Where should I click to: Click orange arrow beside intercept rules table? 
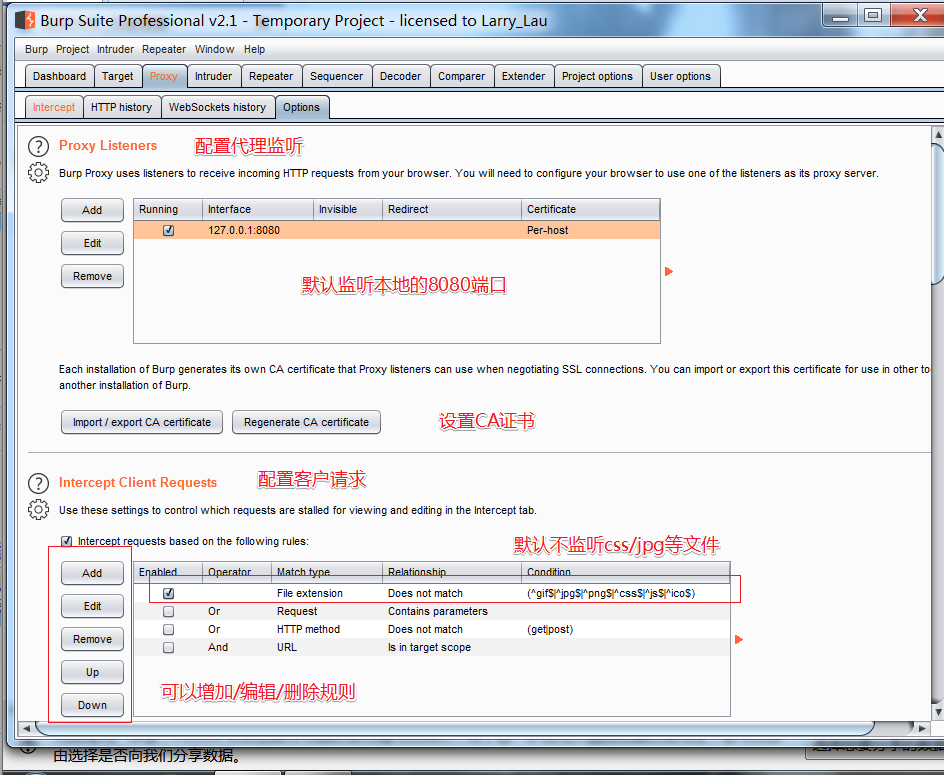[x=739, y=640]
